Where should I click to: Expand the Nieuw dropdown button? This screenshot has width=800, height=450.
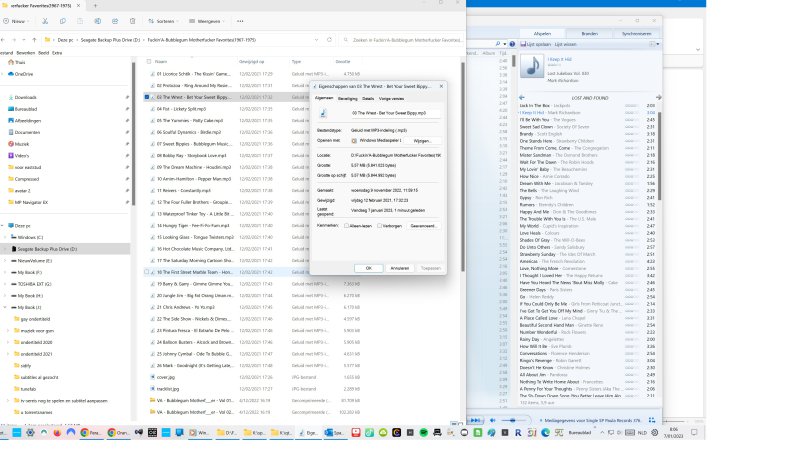[20, 20]
